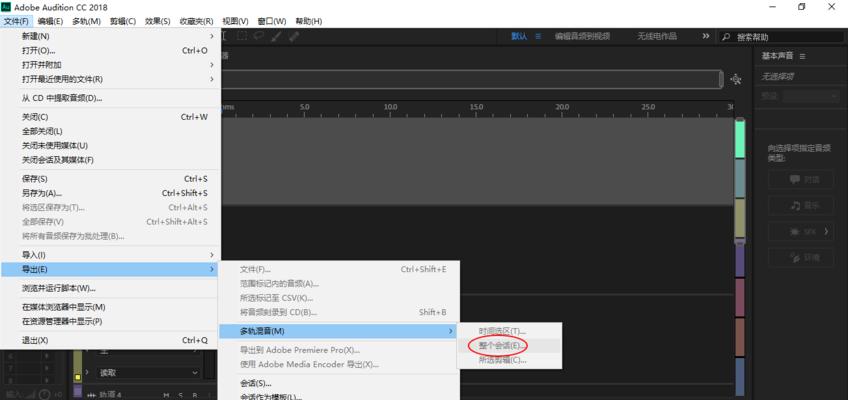Choose 关闭会话及其媒体(F) entry
Viewport: 848px width, 400px height.
point(109,160)
